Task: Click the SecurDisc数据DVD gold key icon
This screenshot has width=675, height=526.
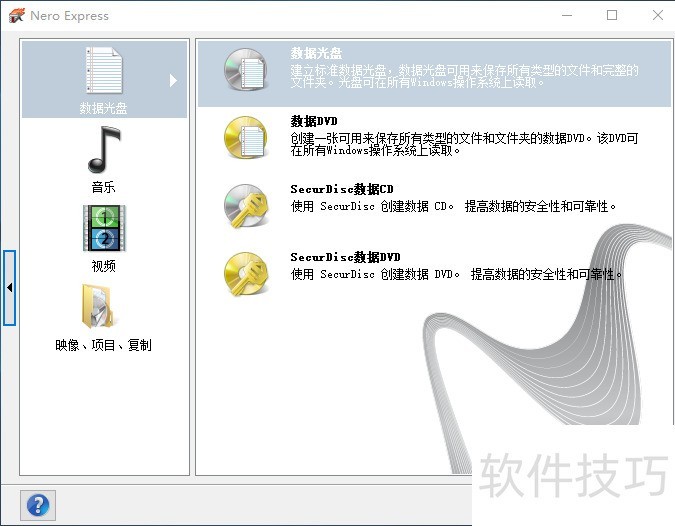Action: click(x=246, y=274)
